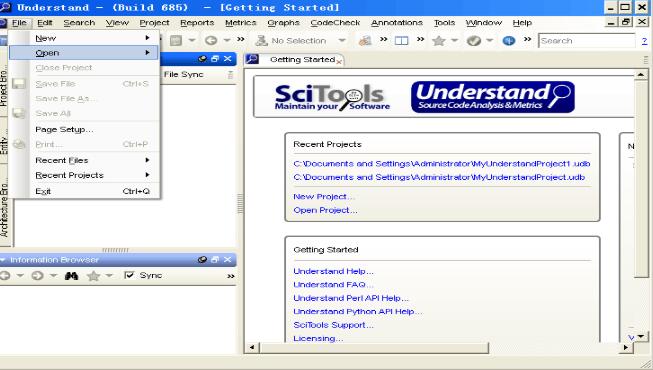Open the CodeCheck menu in menu bar
This screenshot has width=653, height=370.
point(335,23)
